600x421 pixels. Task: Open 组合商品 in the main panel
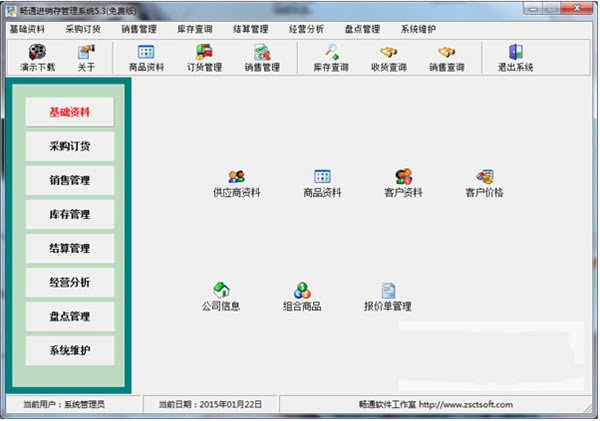point(302,297)
